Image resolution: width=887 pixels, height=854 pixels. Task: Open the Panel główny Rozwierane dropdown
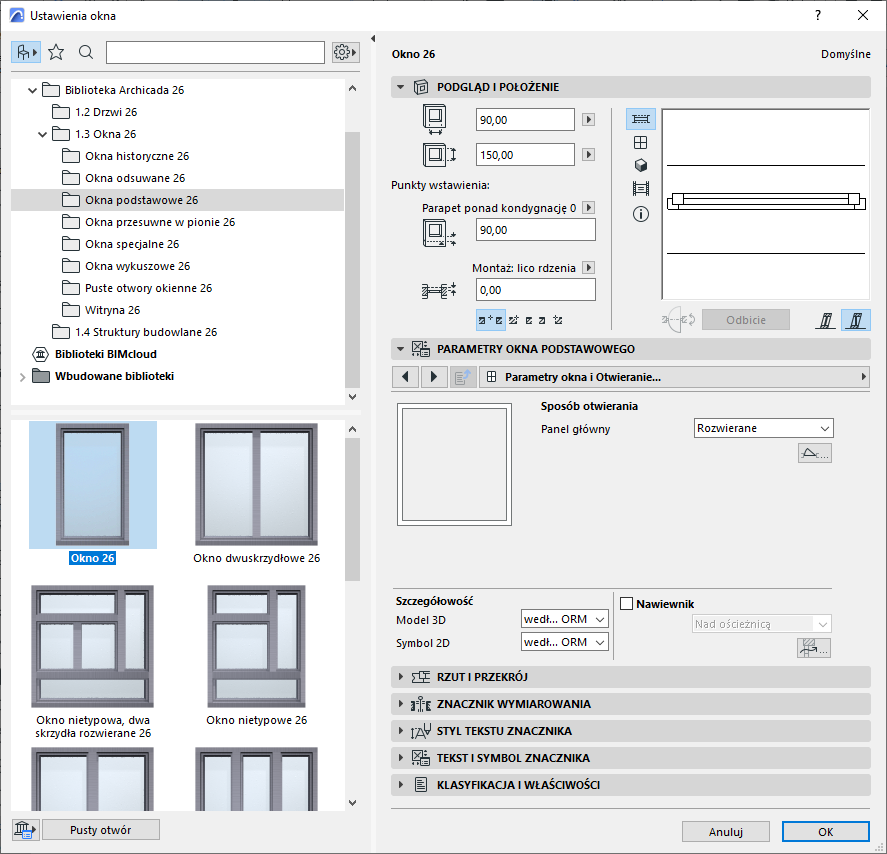(x=764, y=428)
